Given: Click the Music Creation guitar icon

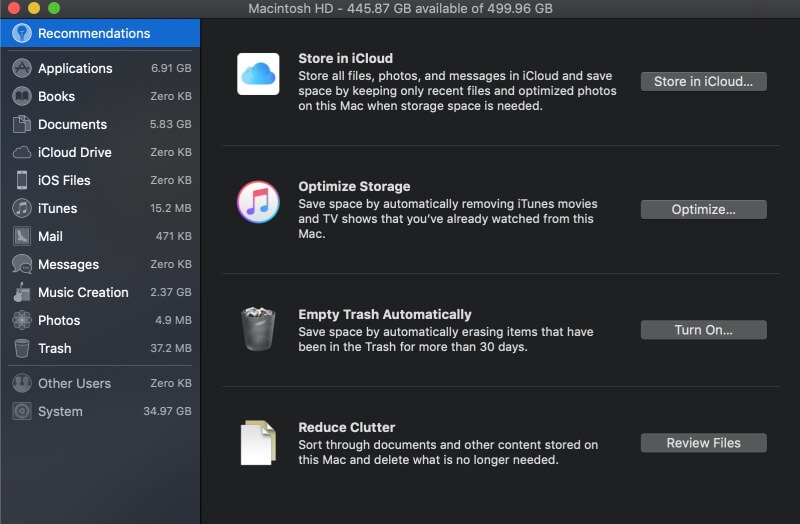Looking at the screenshot, I should [21, 292].
